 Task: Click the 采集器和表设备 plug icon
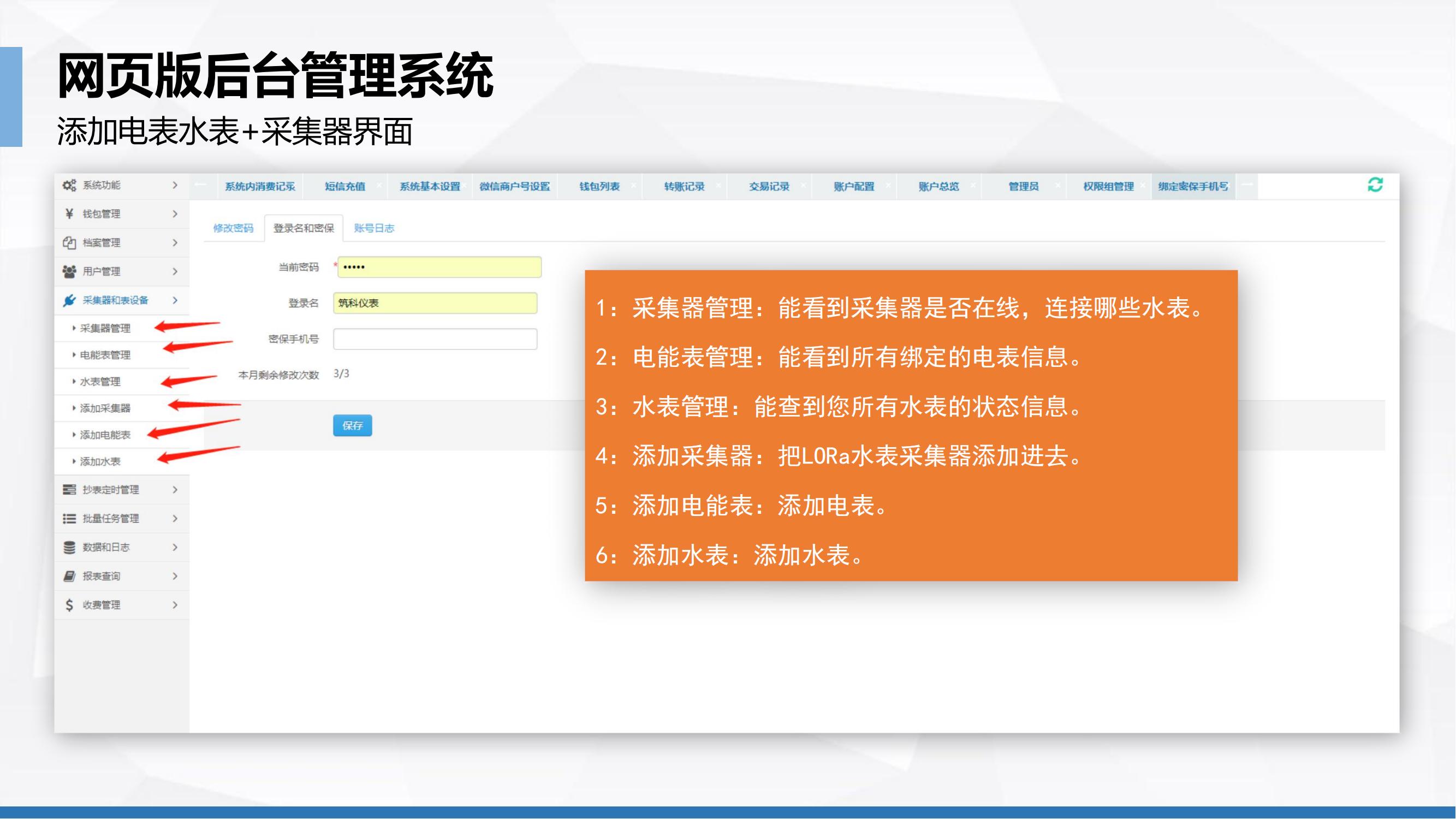pos(69,300)
